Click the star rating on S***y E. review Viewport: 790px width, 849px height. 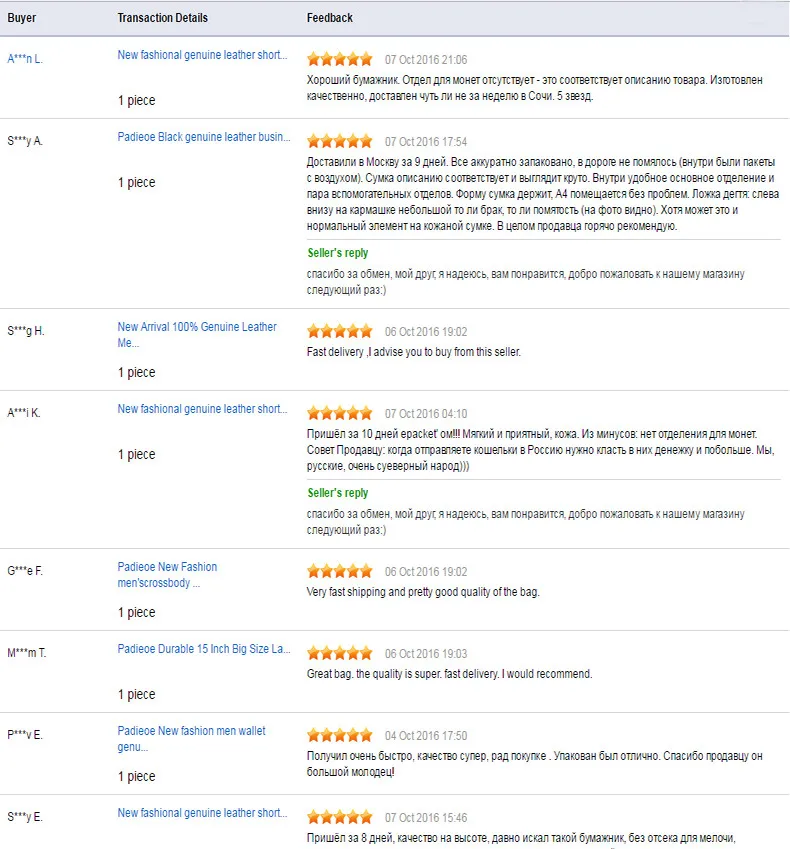pos(339,817)
